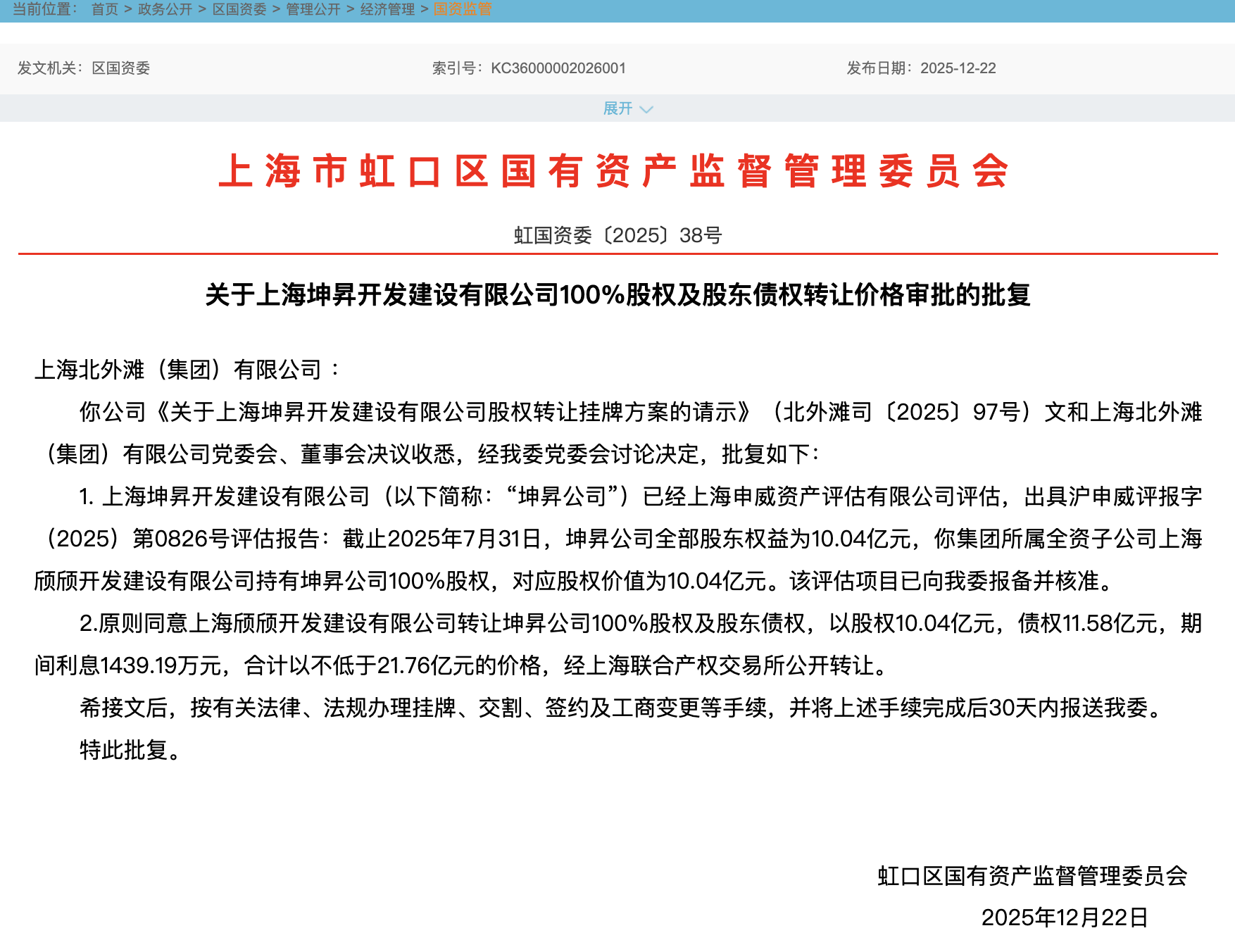1235x952 pixels.
Task: Click the red header 上海市虹口区国有资产监督管理委员会
Action: point(614,171)
